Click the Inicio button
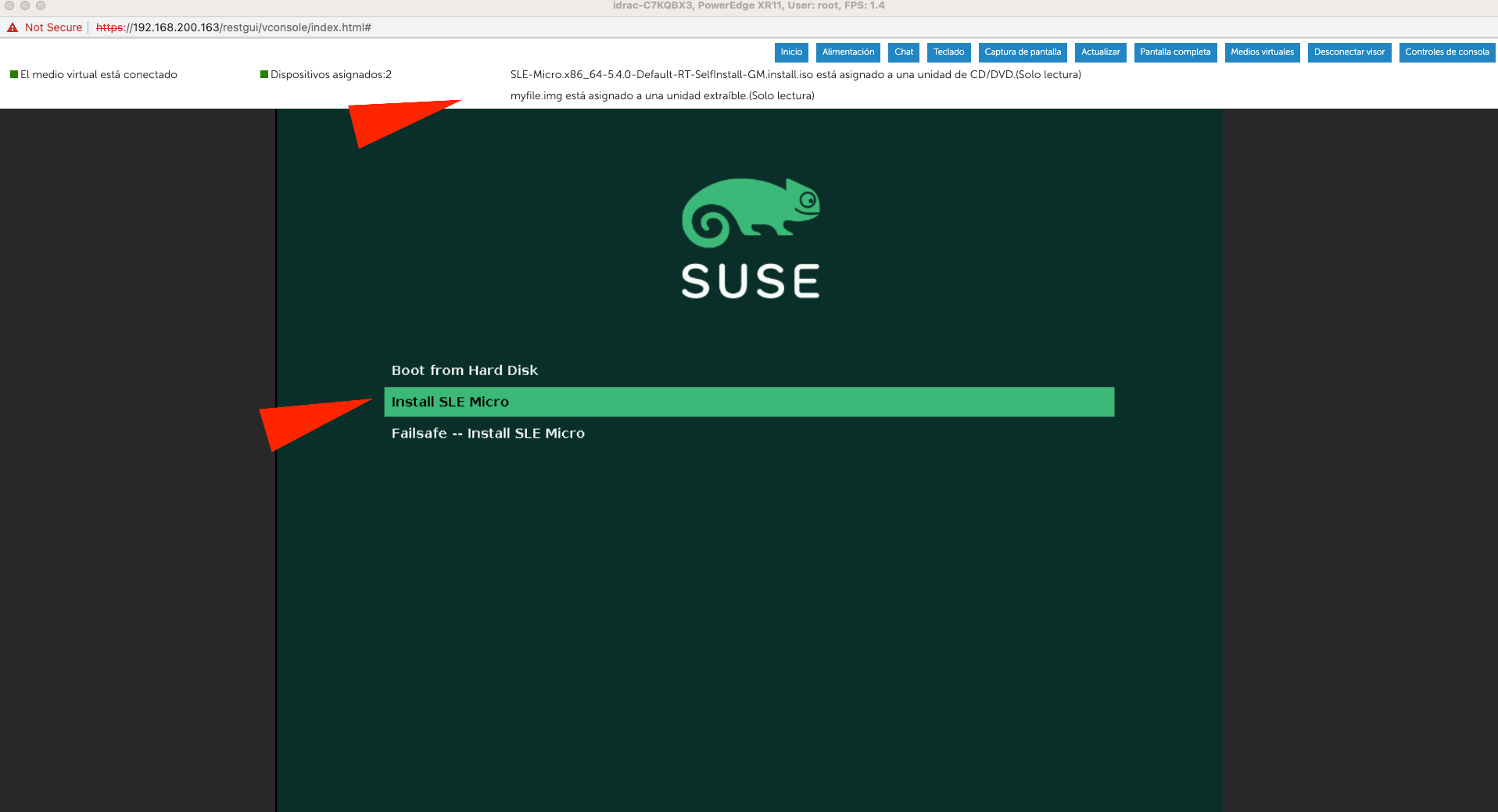Screen dimensions: 1498x812 (791, 52)
